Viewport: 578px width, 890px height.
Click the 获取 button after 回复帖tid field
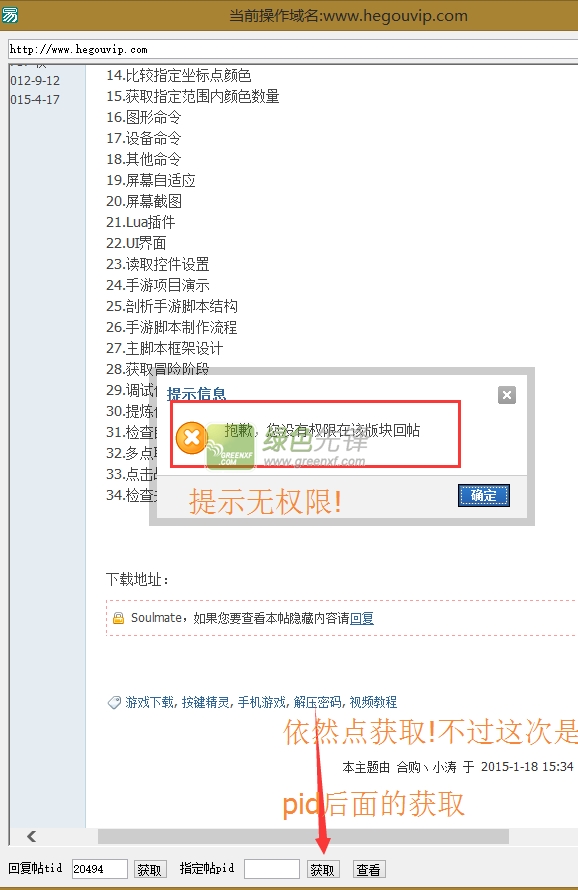coord(150,869)
